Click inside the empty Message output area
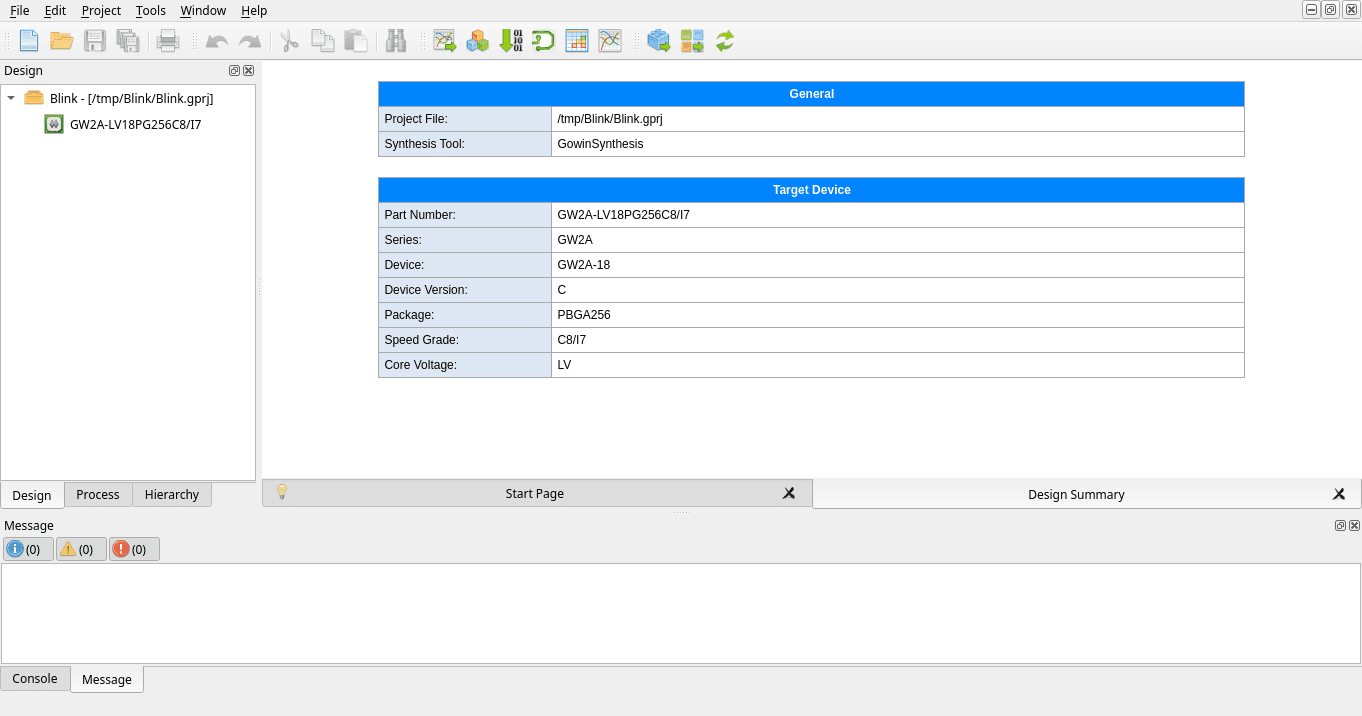Image resolution: width=1362 pixels, height=716 pixels. tap(681, 613)
